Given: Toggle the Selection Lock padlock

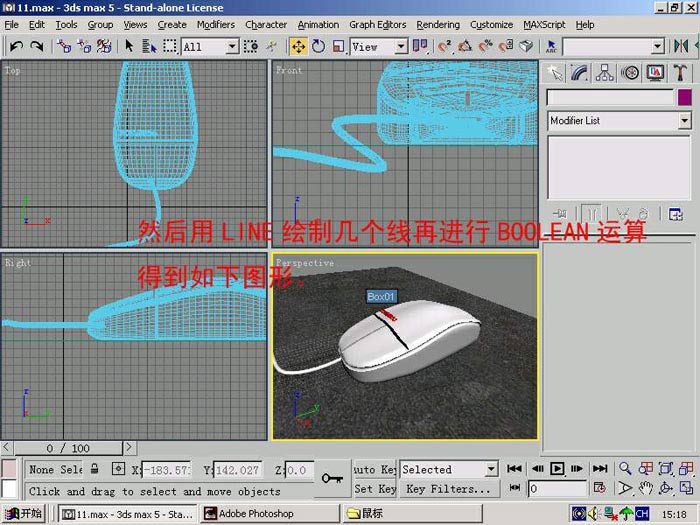Looking at the screenshot, I should coord(94,469).
